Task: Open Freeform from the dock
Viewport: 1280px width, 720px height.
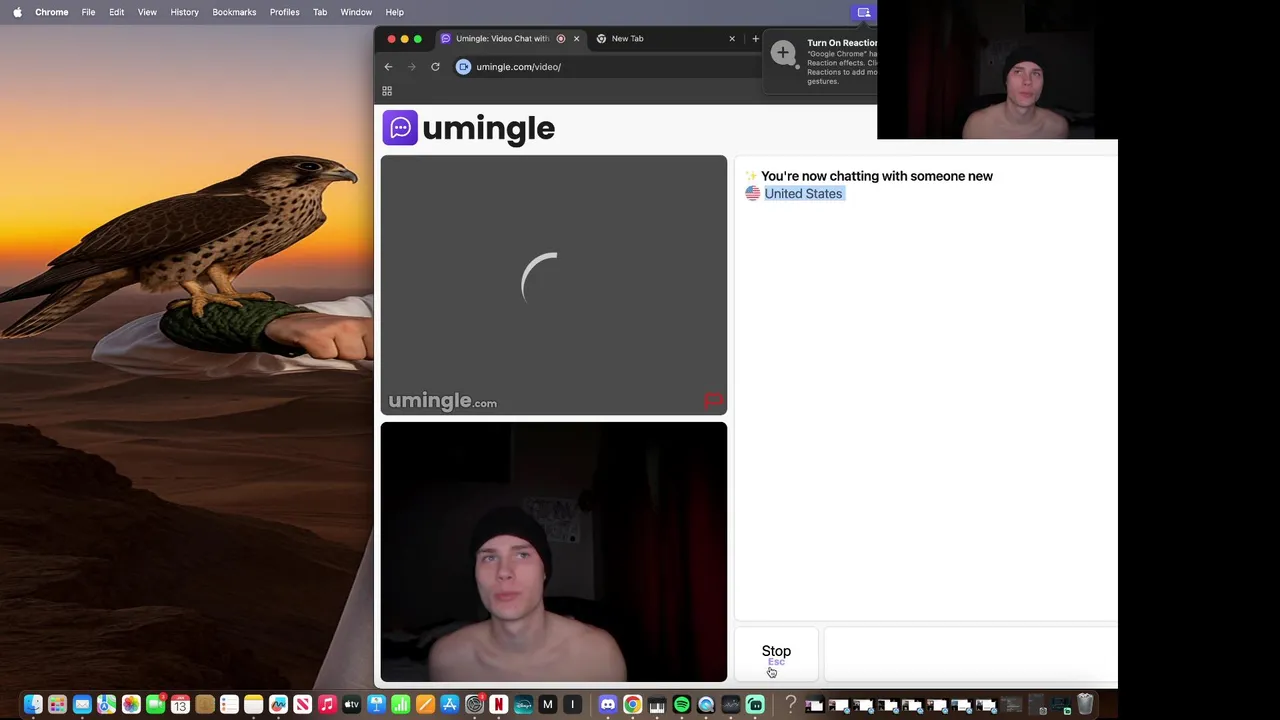Action: pyautogui.click(x=278, y=704)
